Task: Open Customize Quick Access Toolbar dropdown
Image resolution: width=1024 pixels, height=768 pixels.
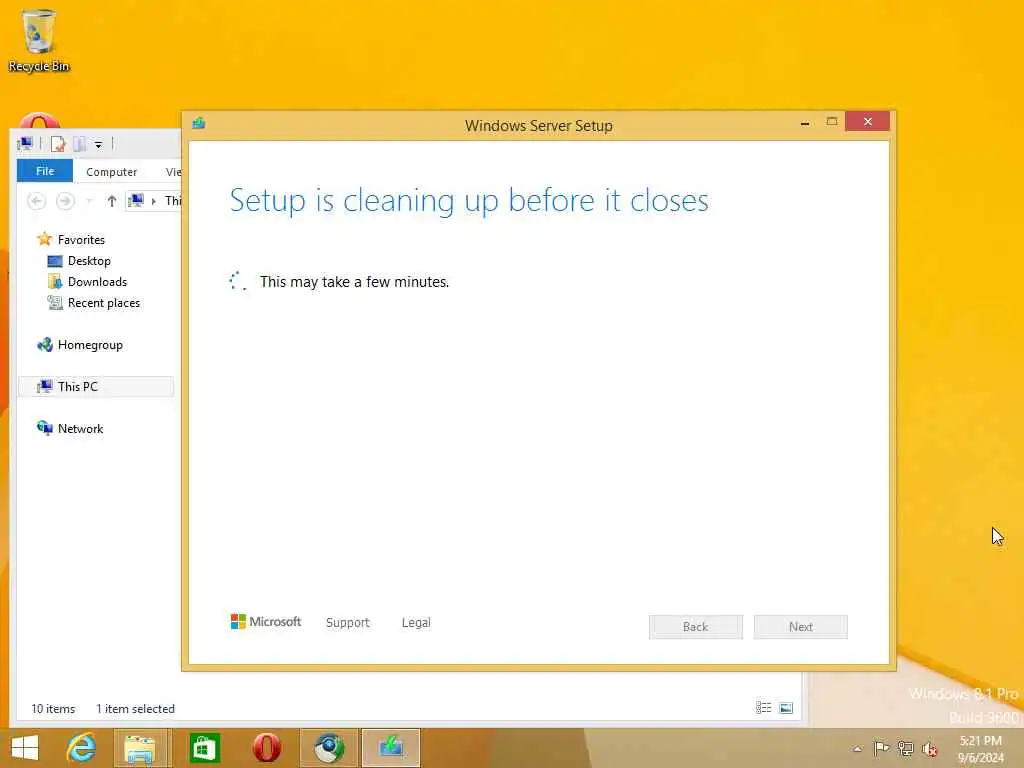Action: 98,144
